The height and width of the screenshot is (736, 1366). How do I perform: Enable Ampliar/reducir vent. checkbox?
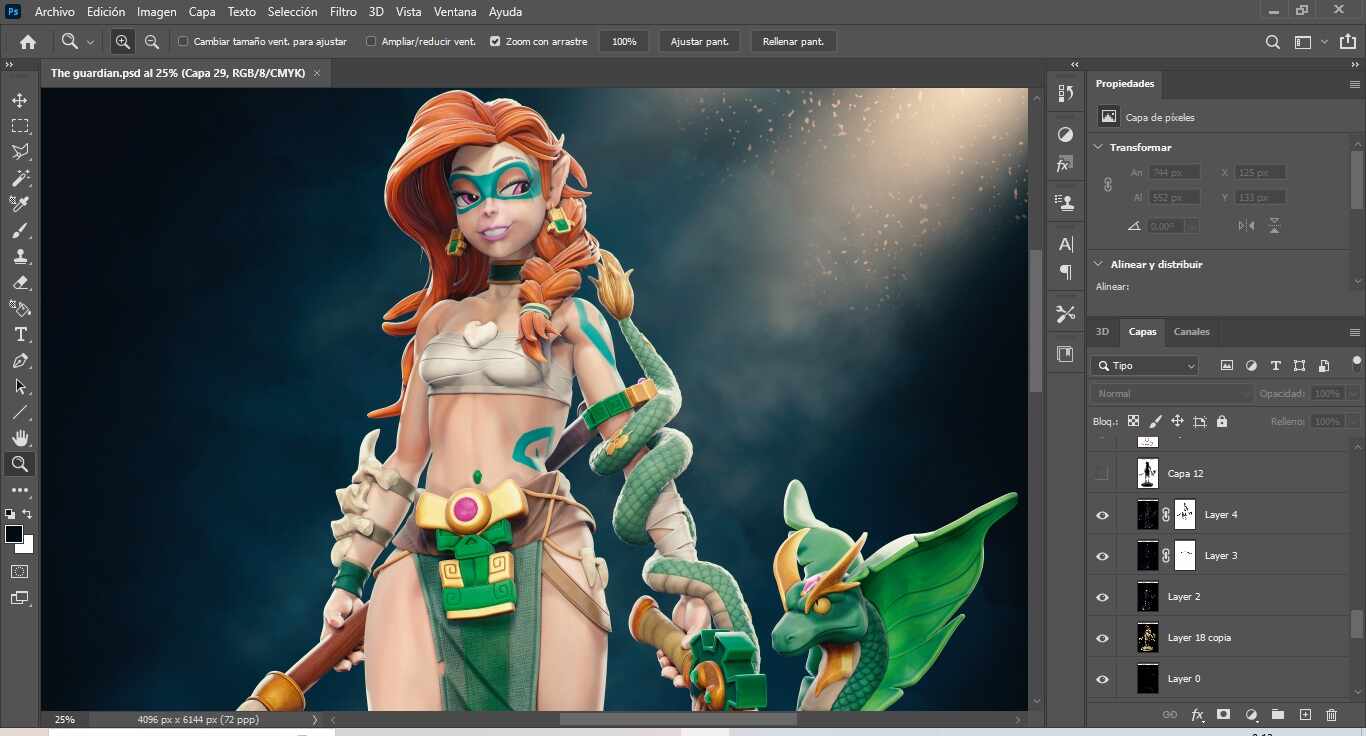click(371, 42)
